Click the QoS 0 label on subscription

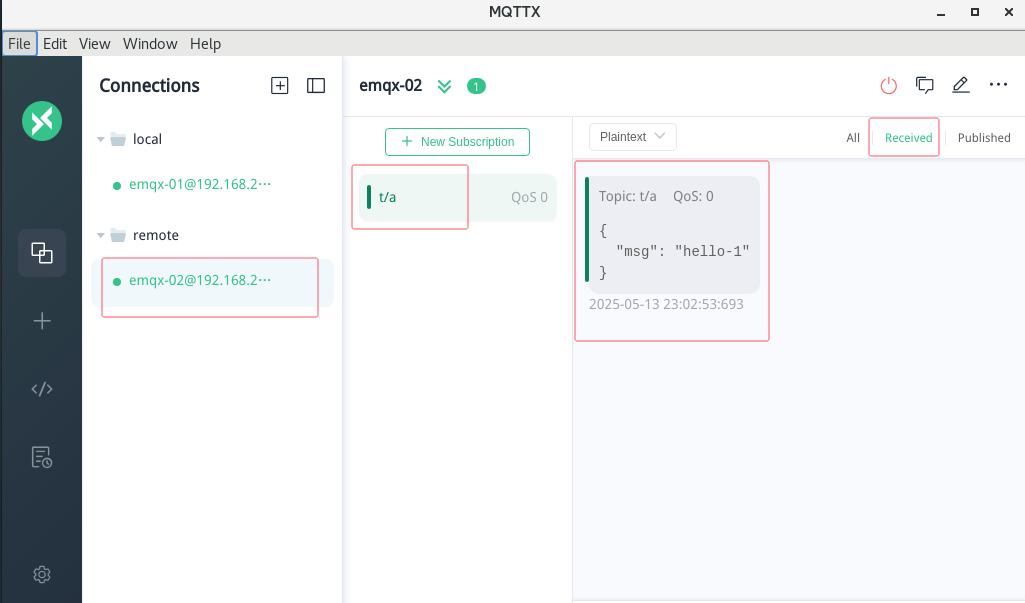[529, 198]
